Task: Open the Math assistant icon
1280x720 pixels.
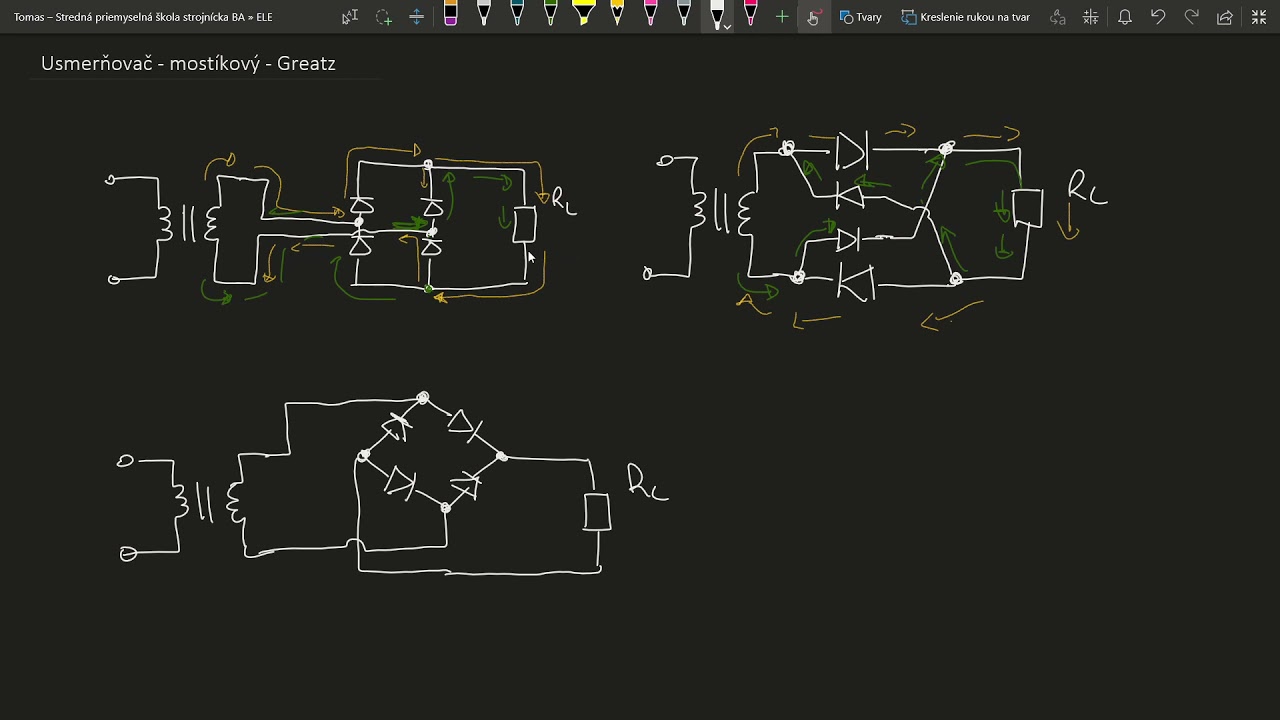Action: 1091,17
